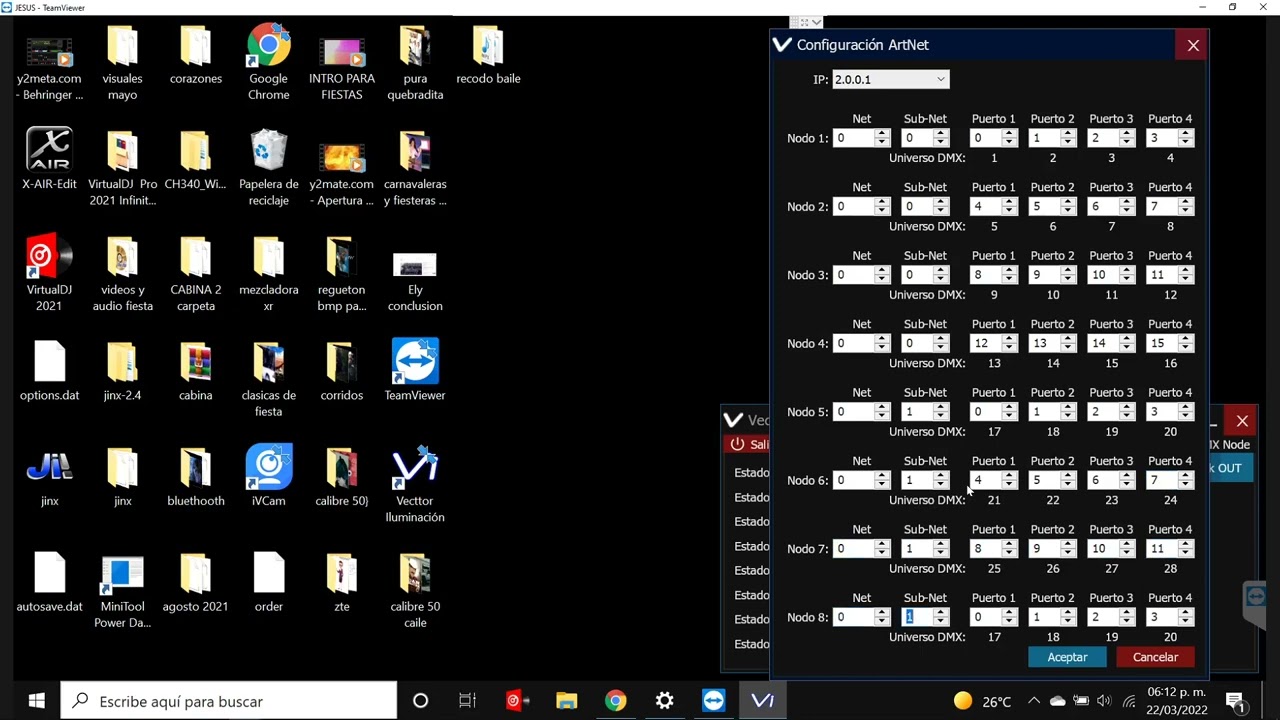The height and width of the screenshot is (720, 1280).
Task: Launch the X-AIR-Edit desktop shortcut
Action: (x=49, y=159)
